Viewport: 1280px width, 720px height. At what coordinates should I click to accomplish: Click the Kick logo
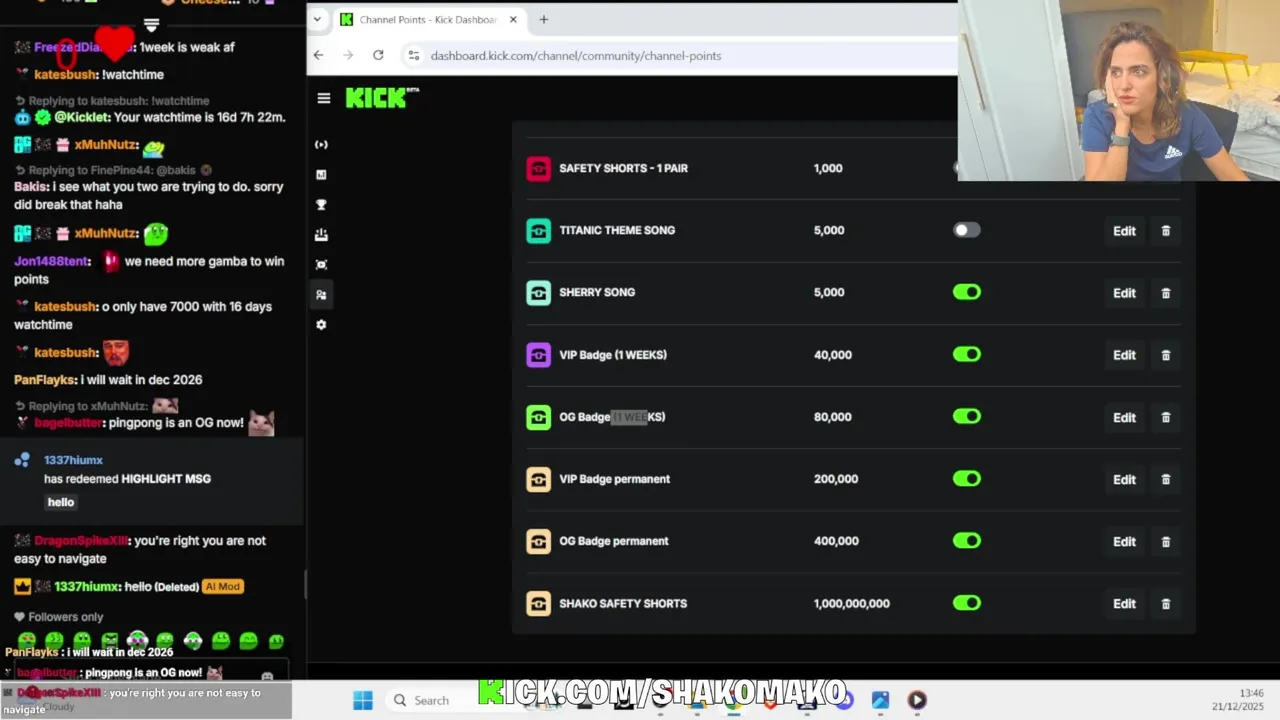point(382,97)
